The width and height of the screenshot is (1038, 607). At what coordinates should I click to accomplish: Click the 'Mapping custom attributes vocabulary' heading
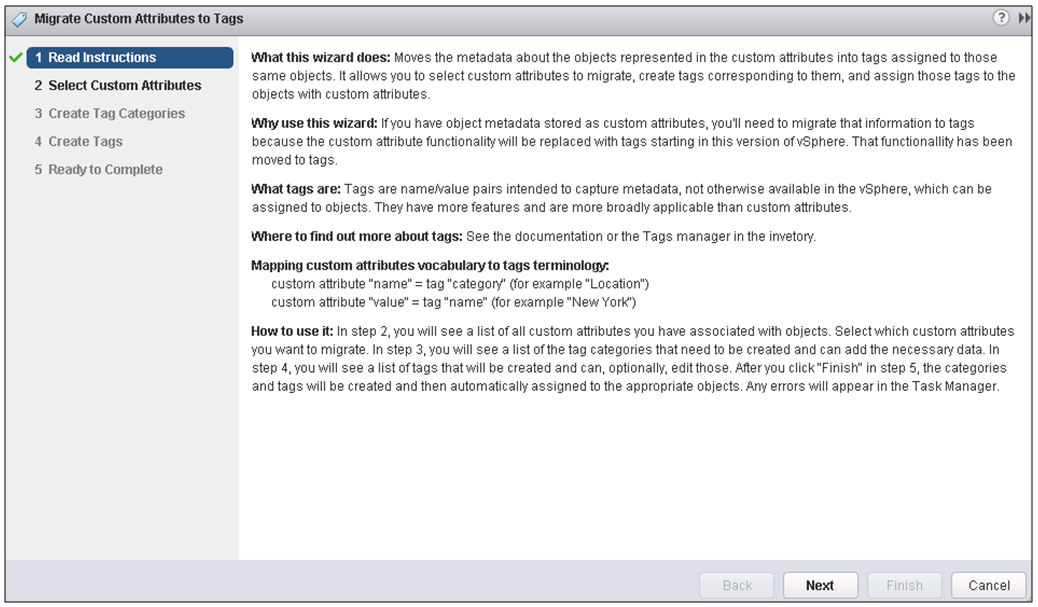[x=430, y=265]
